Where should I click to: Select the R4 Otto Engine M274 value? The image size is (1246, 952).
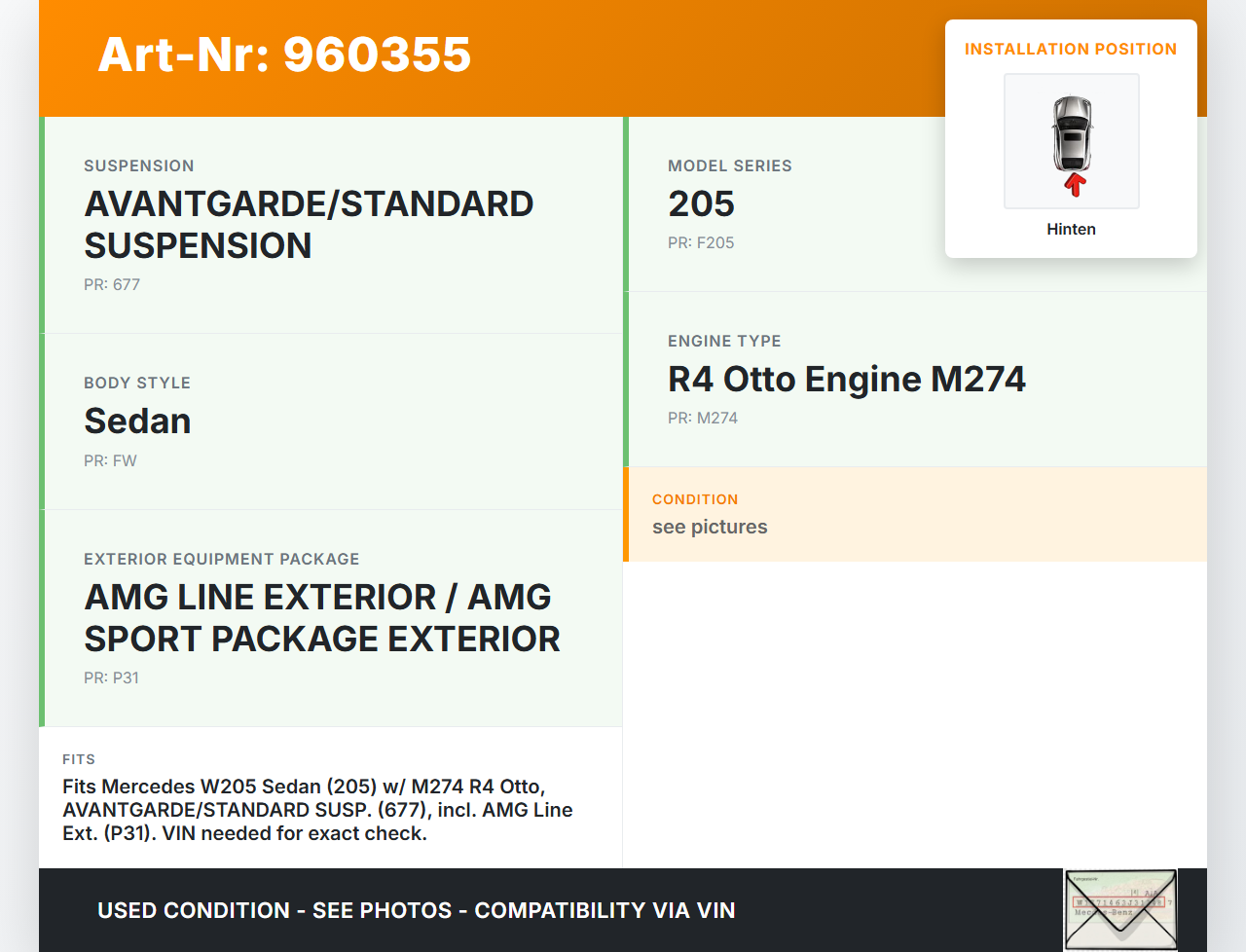[846, 380]
